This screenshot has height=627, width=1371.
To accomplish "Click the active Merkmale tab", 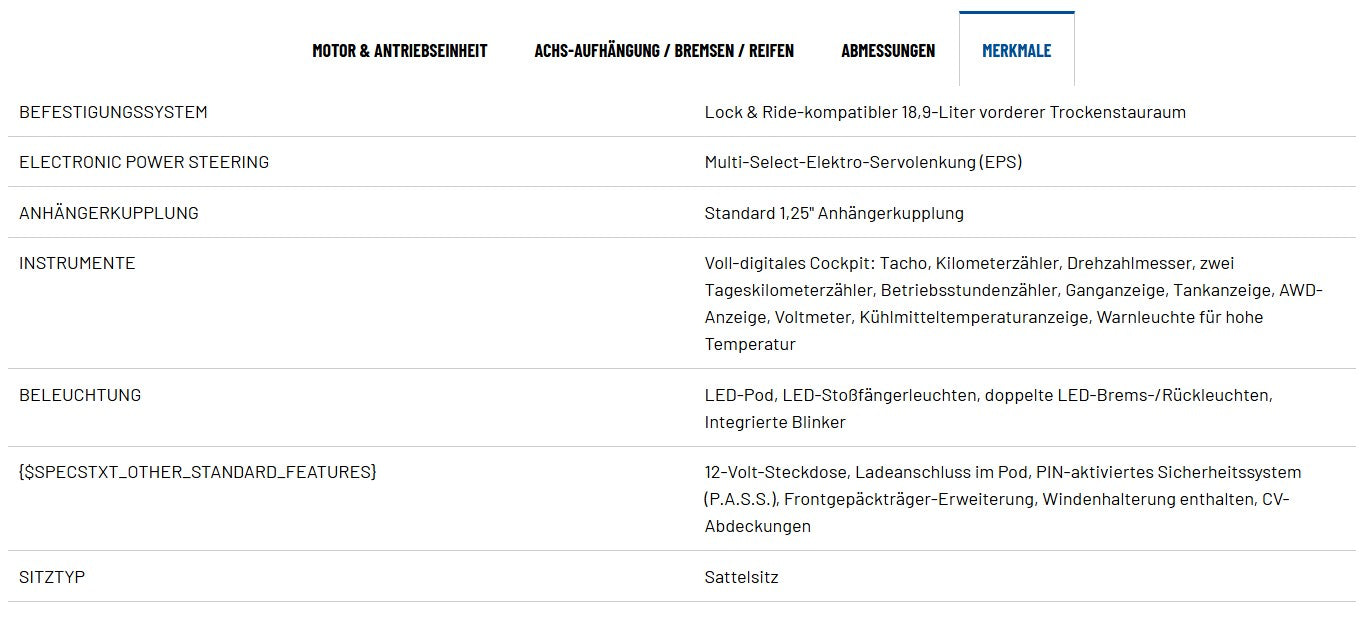I will click(x=1016, y=50).
